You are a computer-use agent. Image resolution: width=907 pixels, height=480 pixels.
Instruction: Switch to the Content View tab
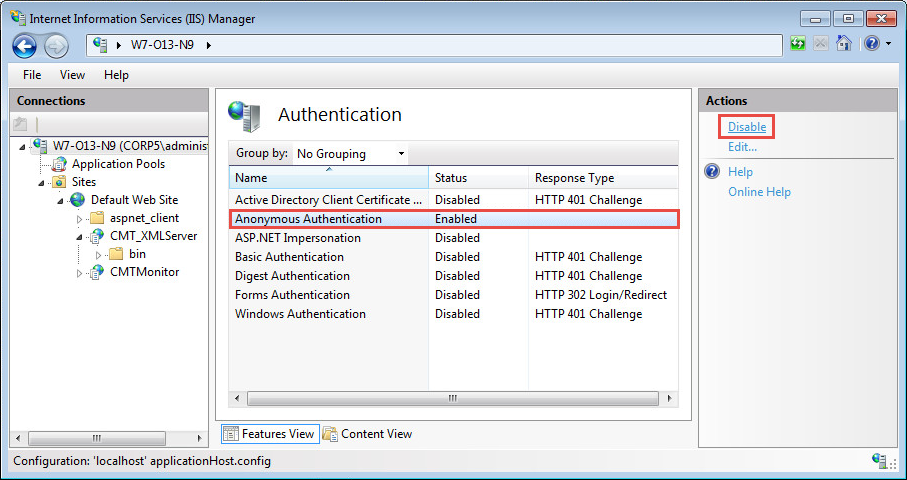pyautogui.click(x=367, y=434)
